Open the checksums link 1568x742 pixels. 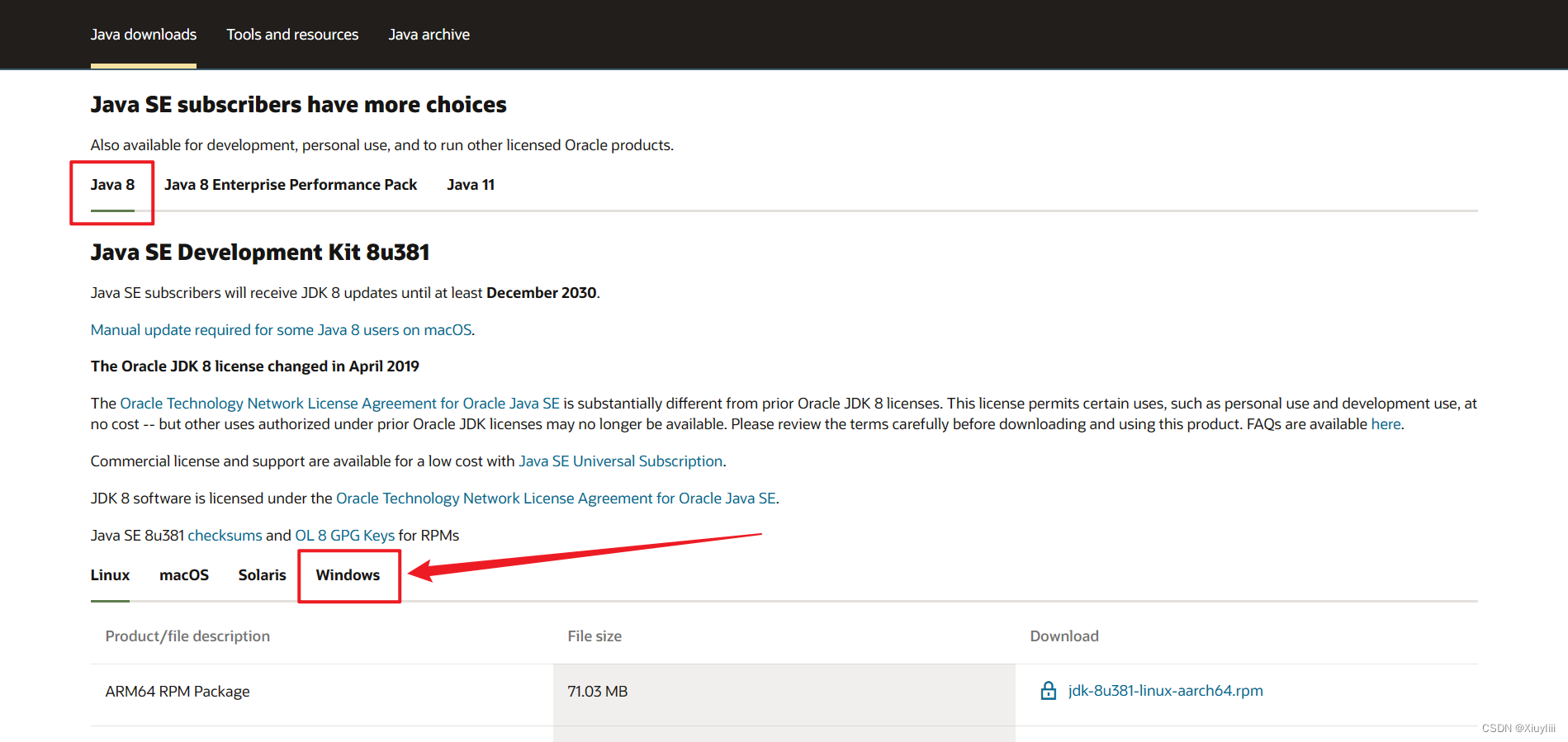pos(225,536)
